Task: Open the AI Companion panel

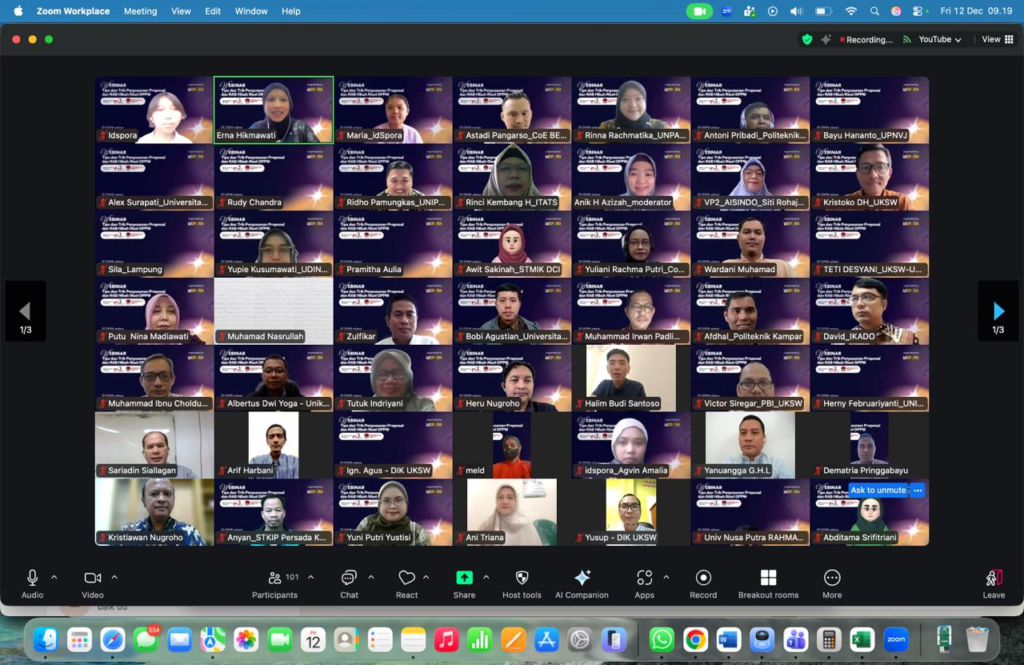Action: pos(581,578)
